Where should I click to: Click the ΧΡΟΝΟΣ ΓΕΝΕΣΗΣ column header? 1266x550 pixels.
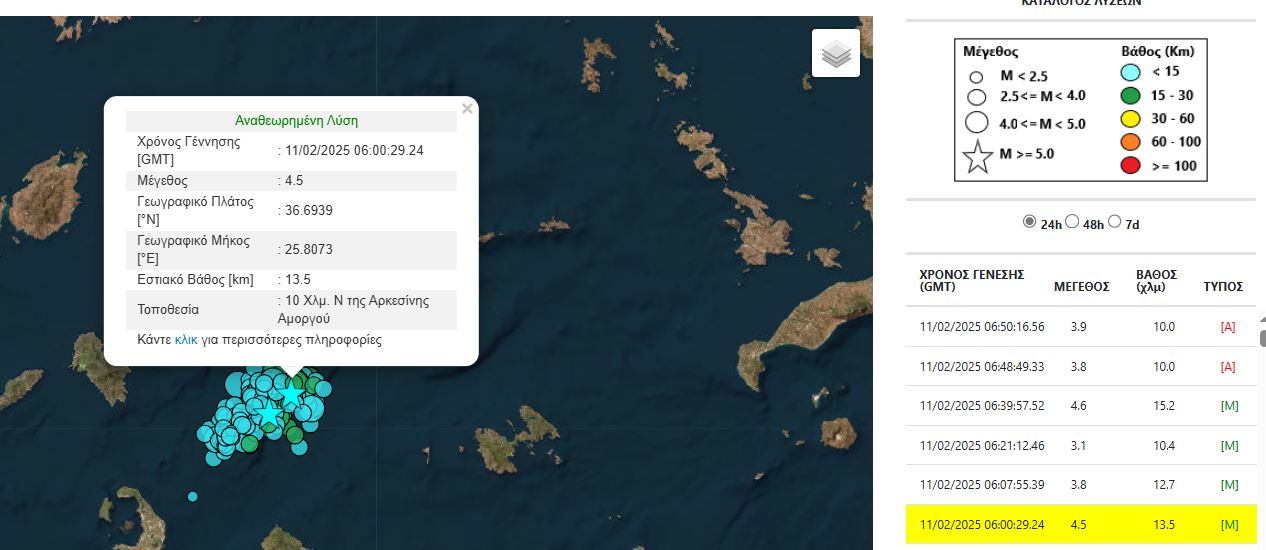(x=971, y=280)
